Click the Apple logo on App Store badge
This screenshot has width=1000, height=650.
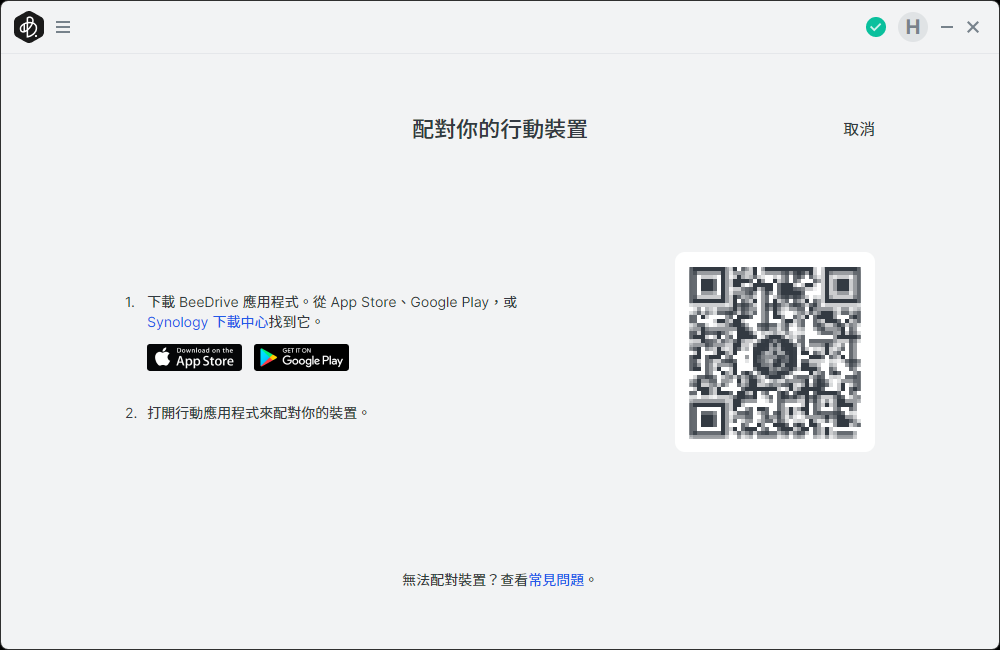pyautogui.click(x=163, y=358)
